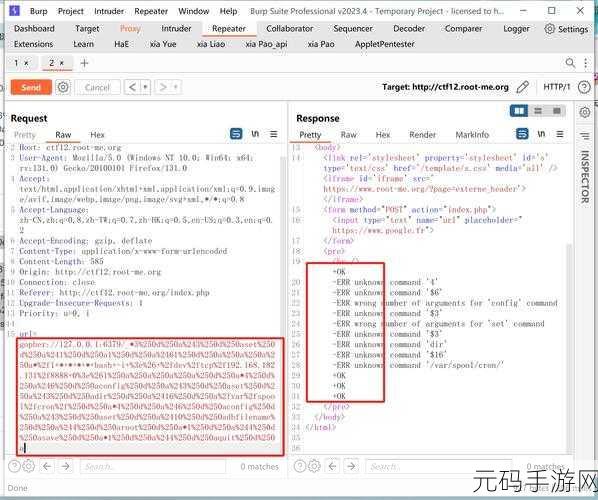Open request editor hamburger menu

point(273,134)
